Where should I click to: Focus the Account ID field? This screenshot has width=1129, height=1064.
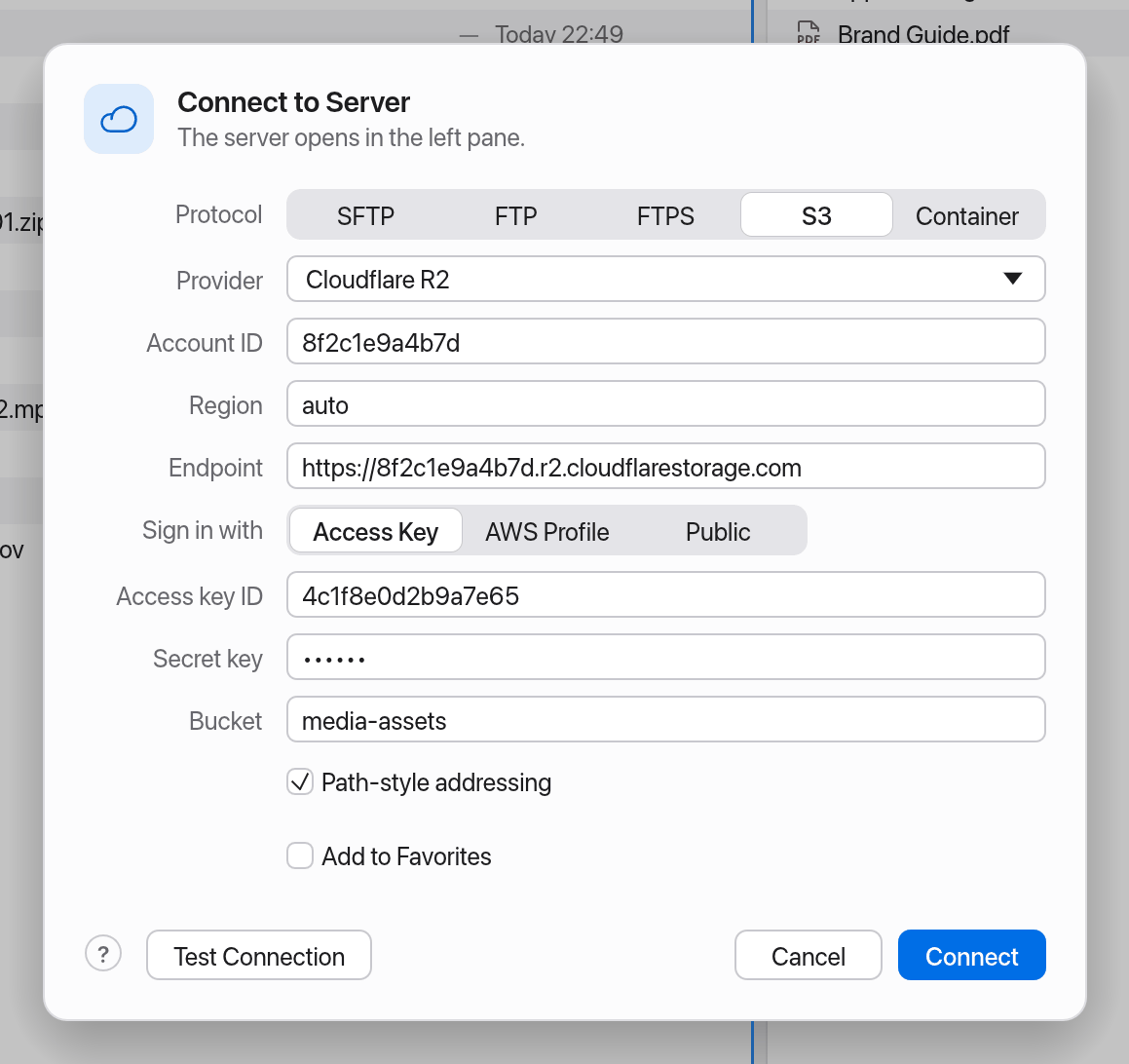click(x=666, y=341)
